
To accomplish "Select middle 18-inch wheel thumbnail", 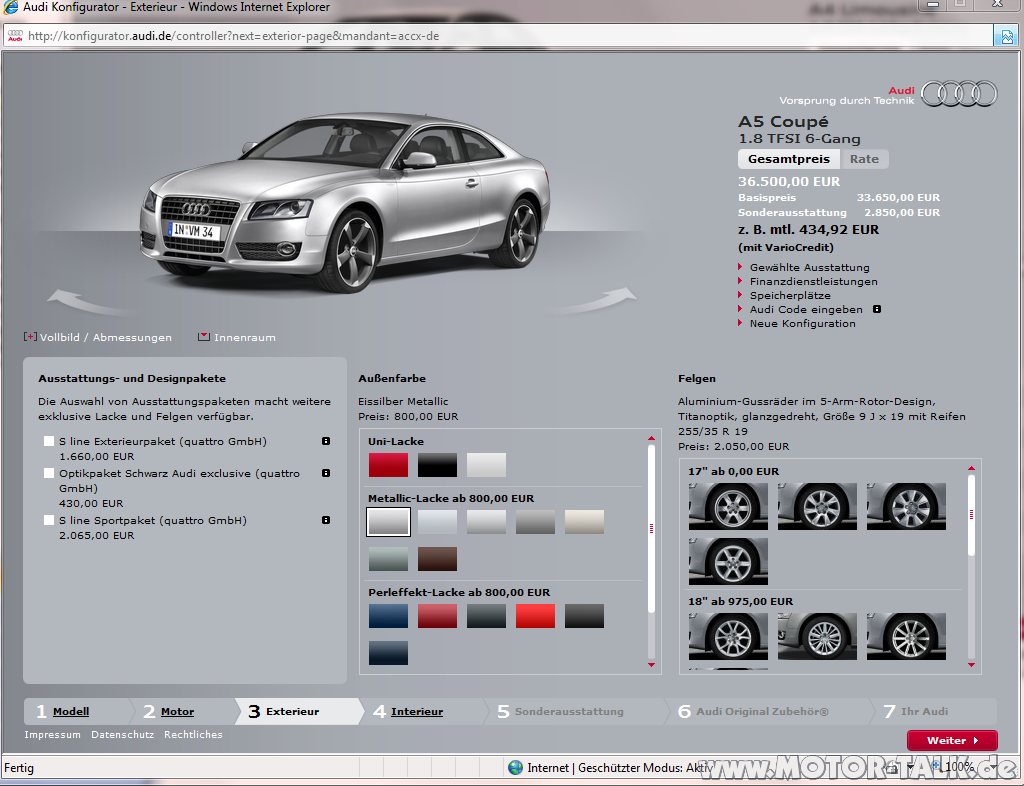I will pos(817,636).
